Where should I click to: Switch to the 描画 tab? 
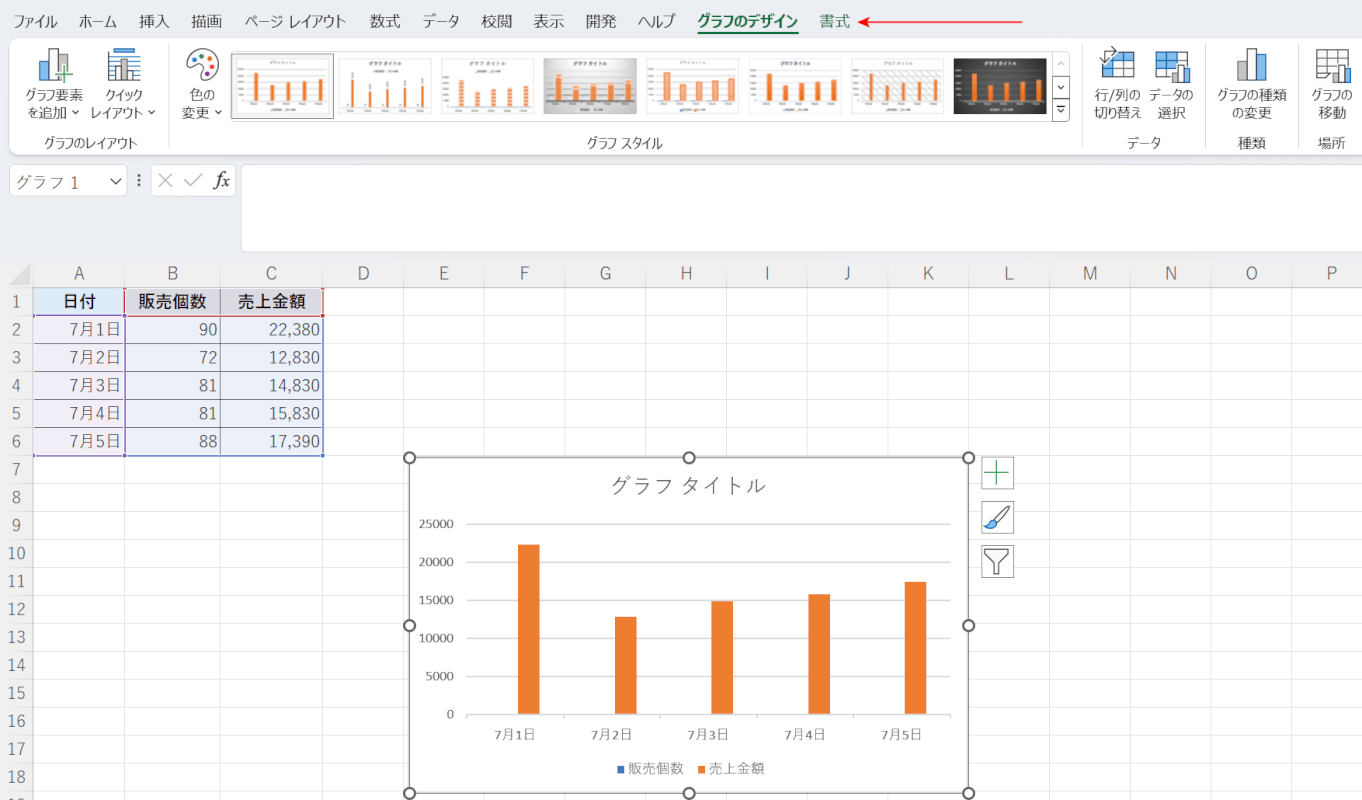[207, 21]
